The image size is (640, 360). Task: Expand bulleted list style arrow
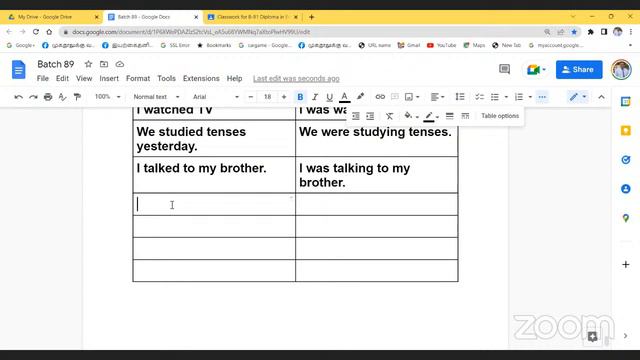[x=506, y=97]
